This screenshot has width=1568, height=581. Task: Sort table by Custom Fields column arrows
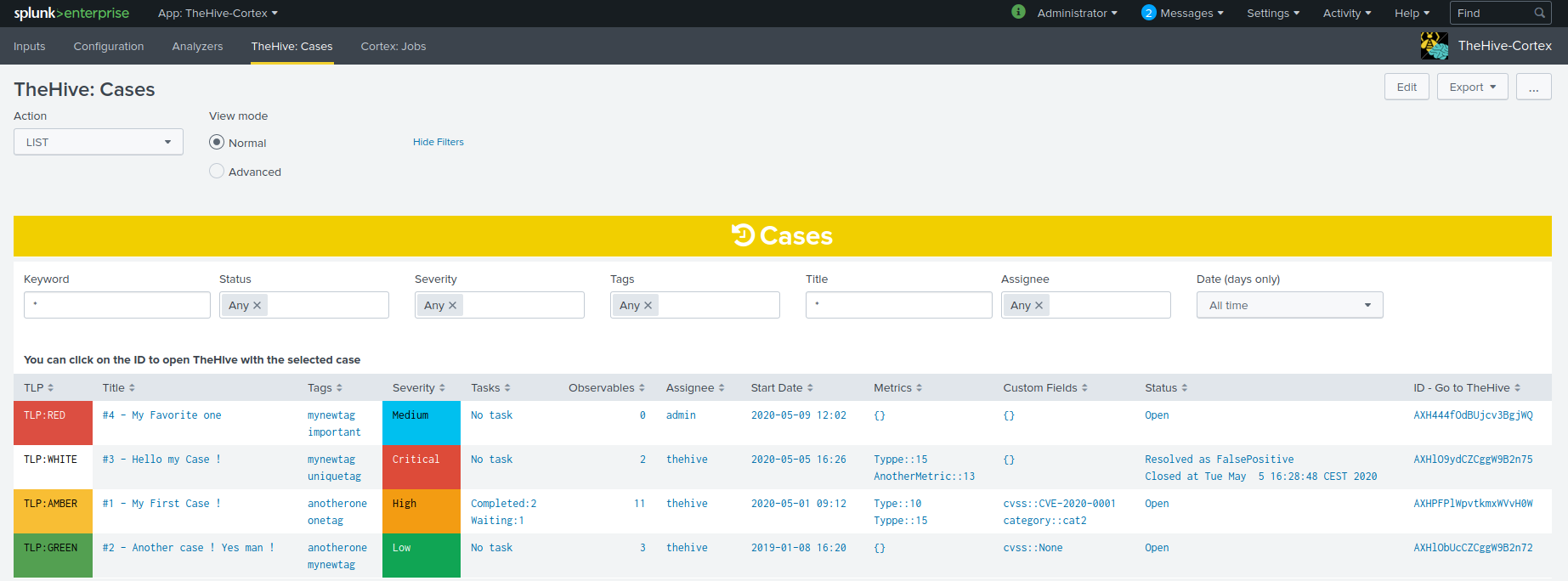[1084, 387]
